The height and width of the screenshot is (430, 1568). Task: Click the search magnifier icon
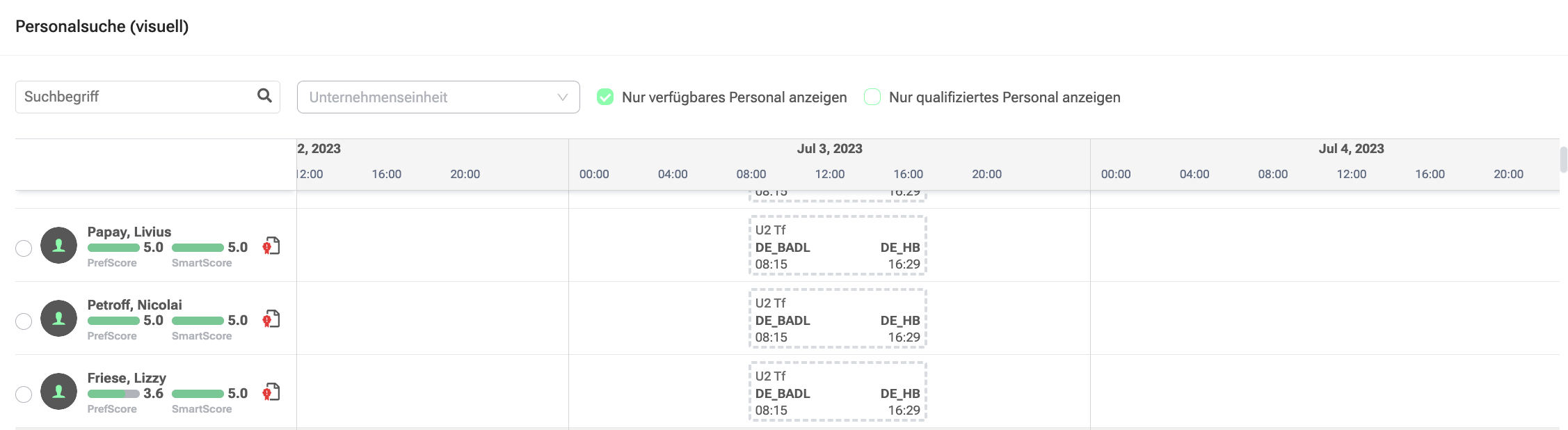[264, 96]
